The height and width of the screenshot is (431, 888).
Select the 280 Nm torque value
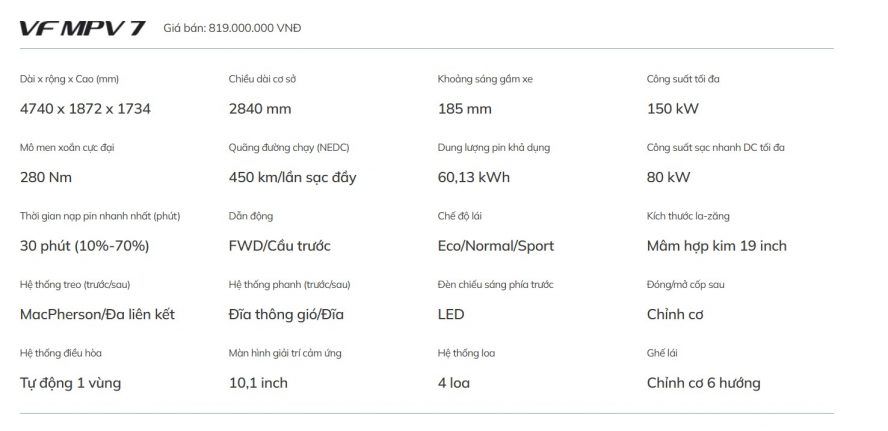(x=46, y=178)
